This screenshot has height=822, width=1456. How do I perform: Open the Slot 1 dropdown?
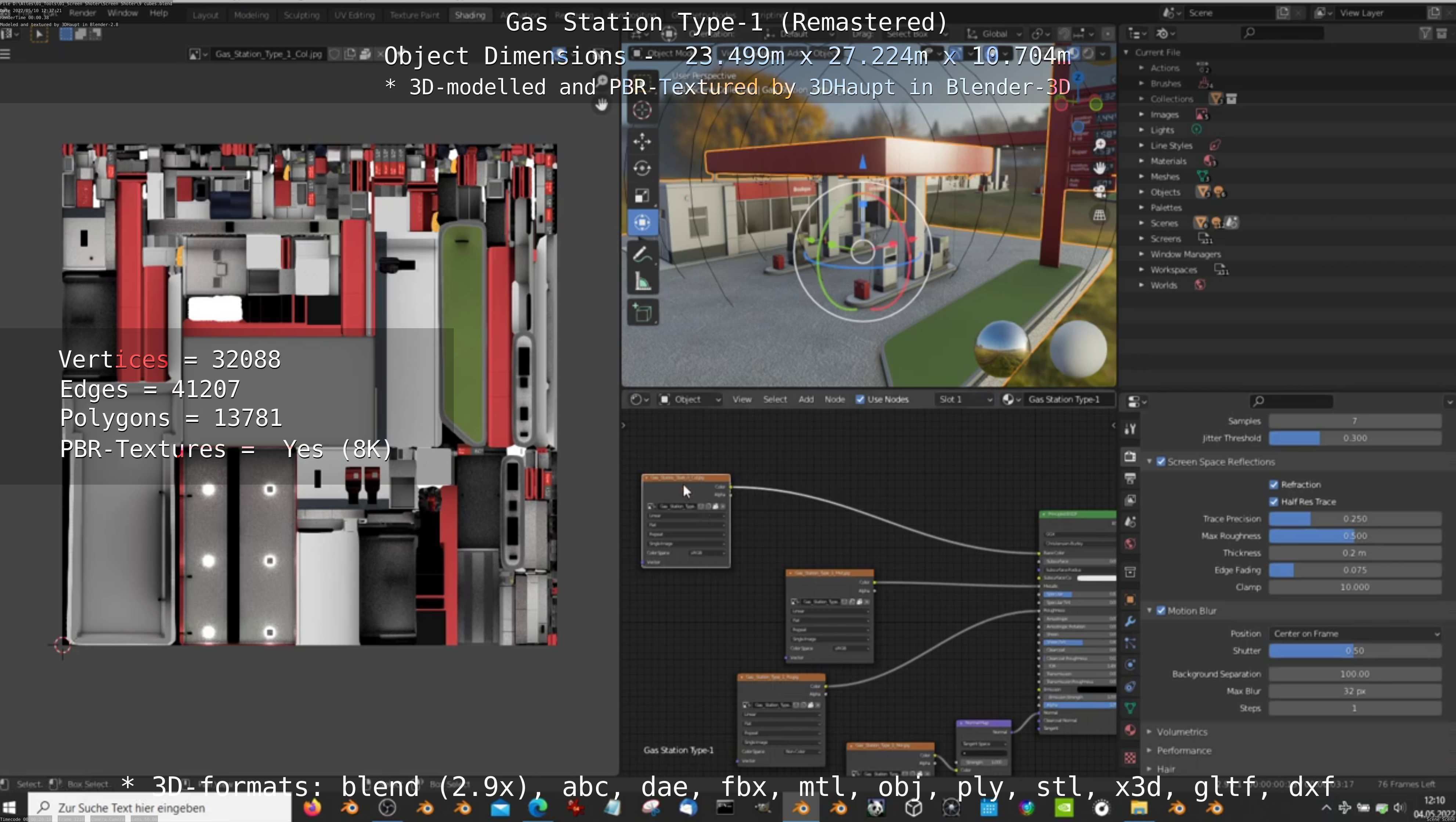(x=964, y=399)
